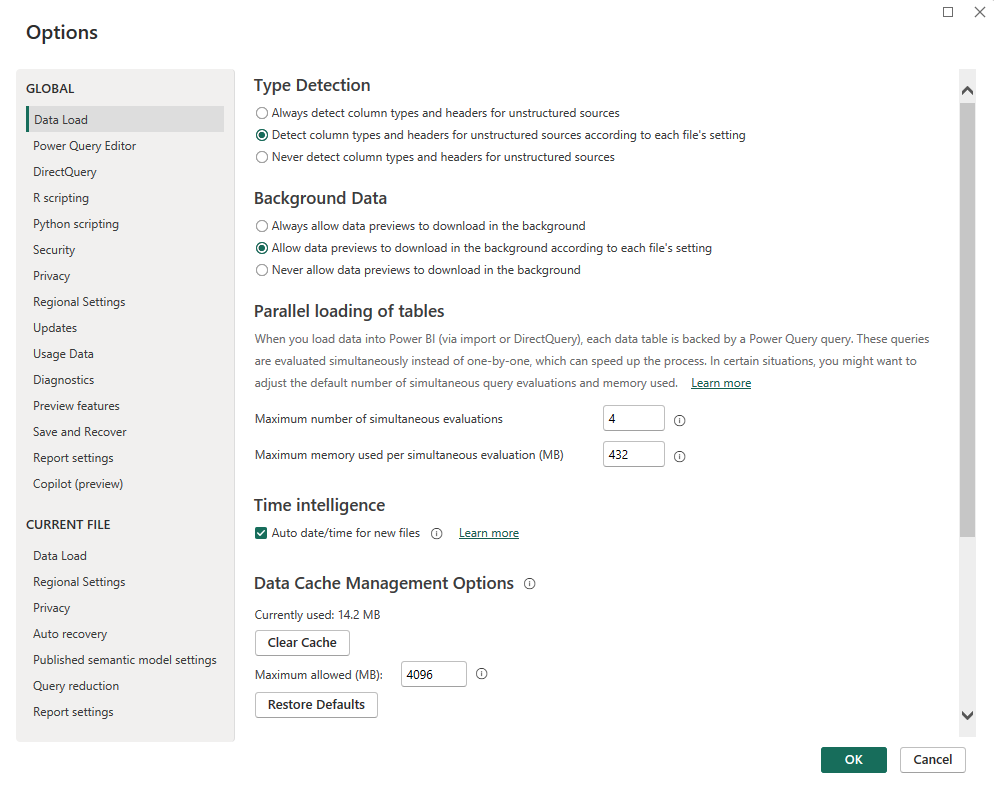Click info icon beside Maximum memory used field

point(680,456)
